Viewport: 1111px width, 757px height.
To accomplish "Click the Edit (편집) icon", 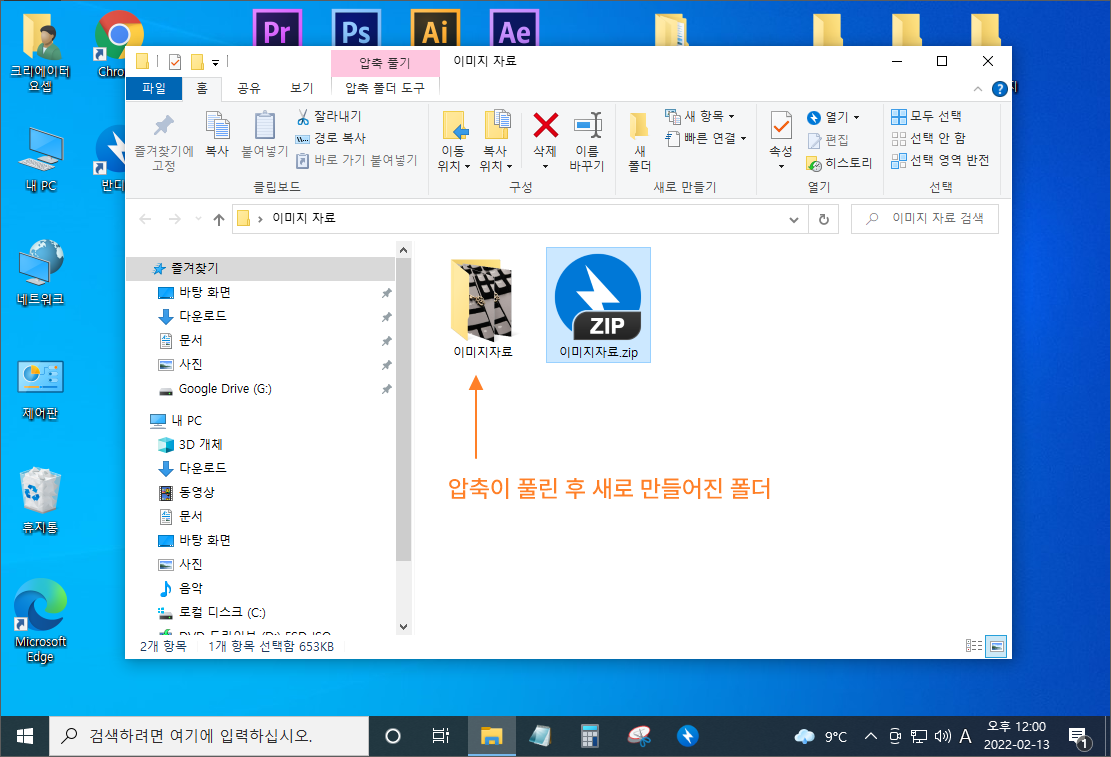I will tap(815, 140).
